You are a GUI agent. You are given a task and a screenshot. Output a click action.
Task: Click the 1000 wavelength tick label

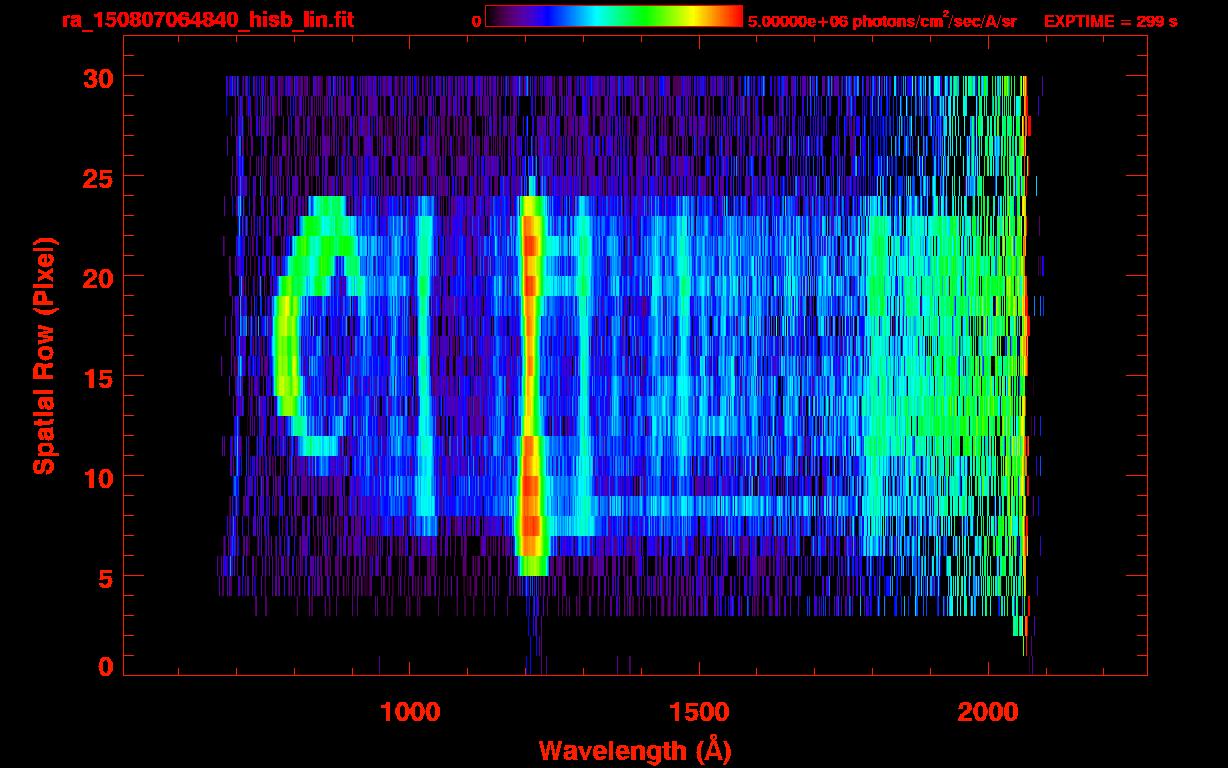410,712
